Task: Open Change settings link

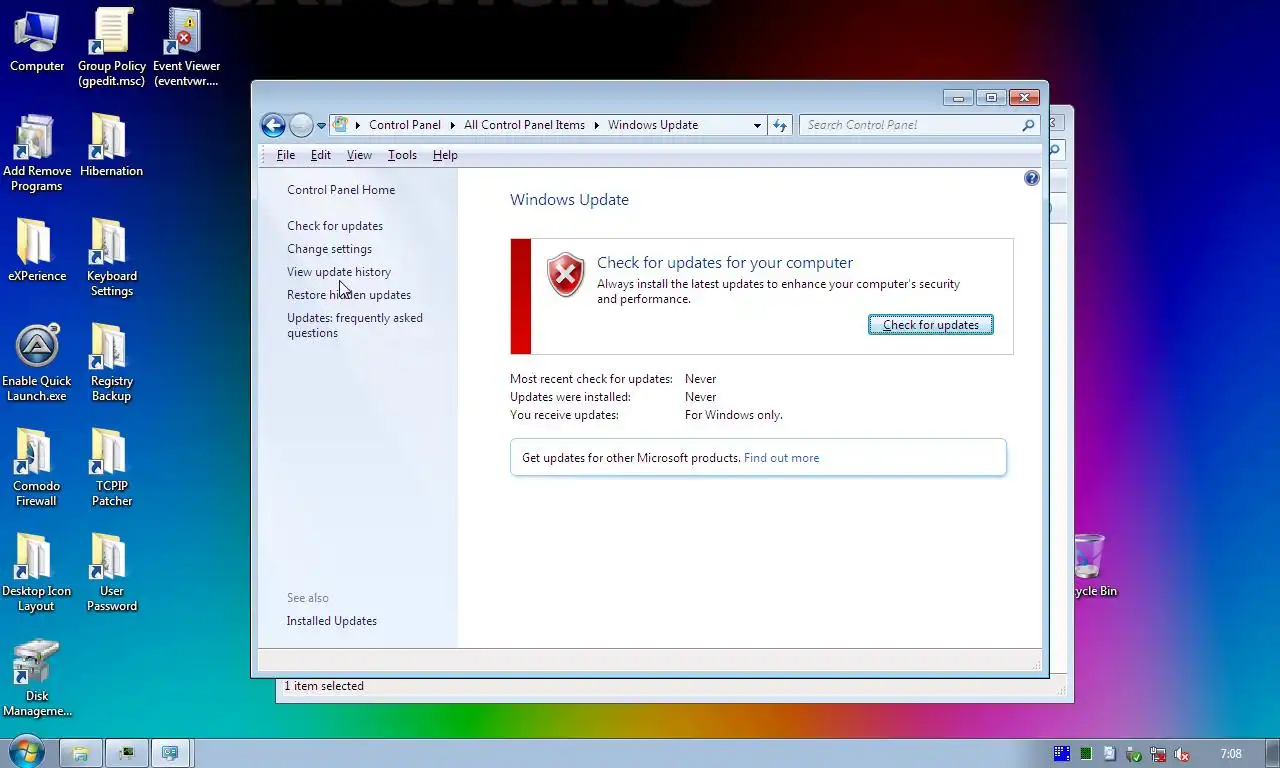Action: tap(329, 249)
